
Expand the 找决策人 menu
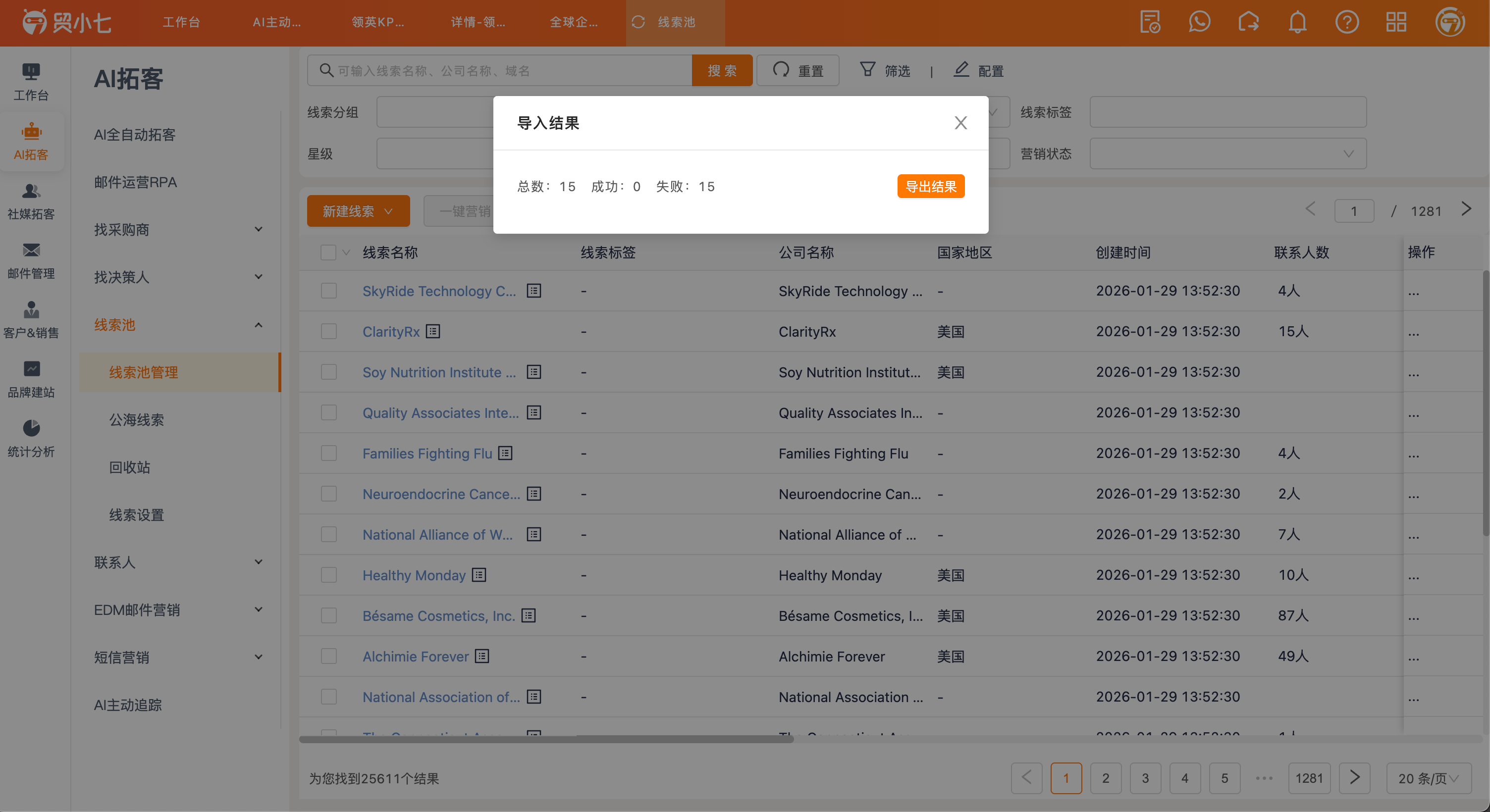coord(259,277)
